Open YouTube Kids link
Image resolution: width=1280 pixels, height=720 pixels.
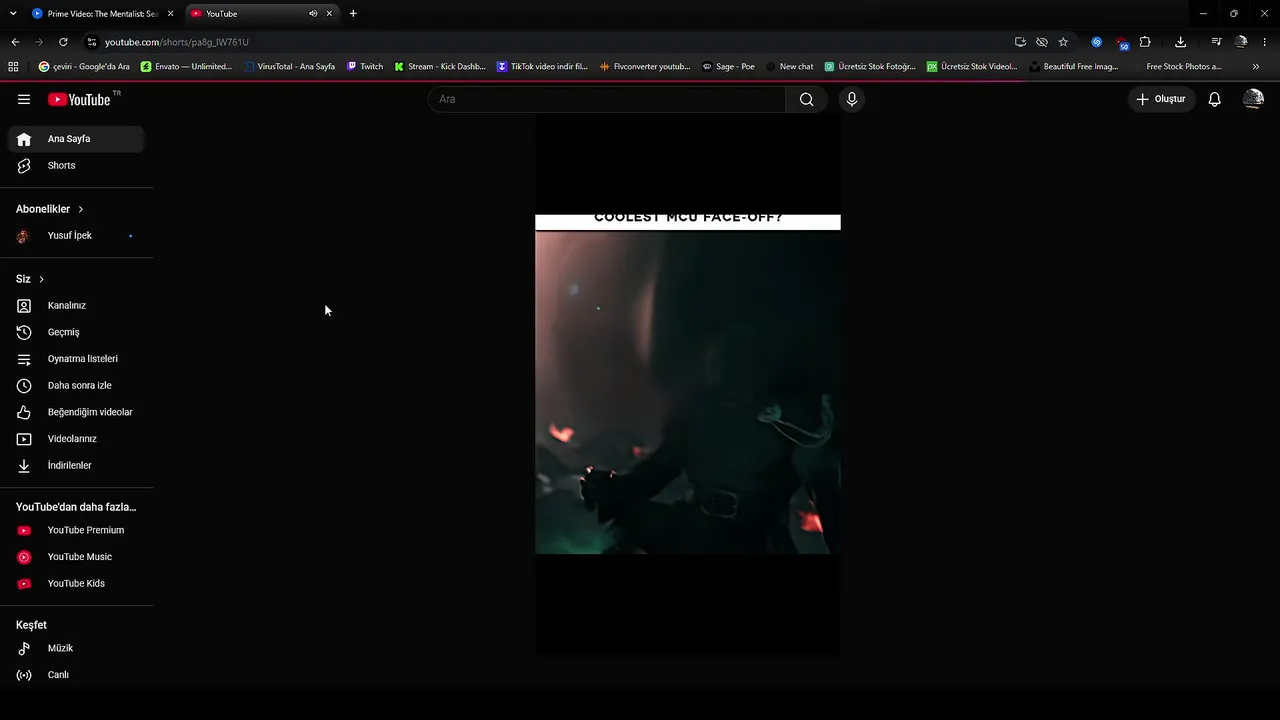point(76,584)
